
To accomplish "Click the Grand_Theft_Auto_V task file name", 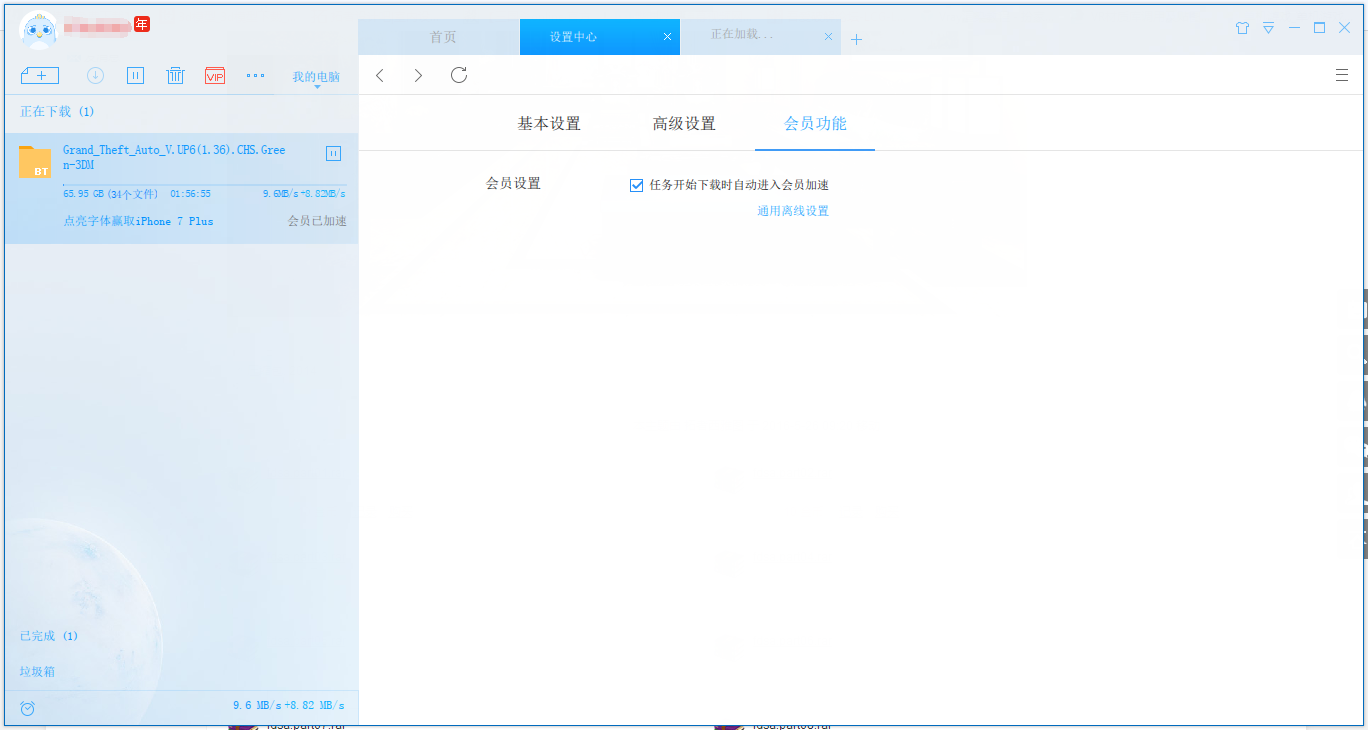I will pyautogui.click(x=174, y=157).
